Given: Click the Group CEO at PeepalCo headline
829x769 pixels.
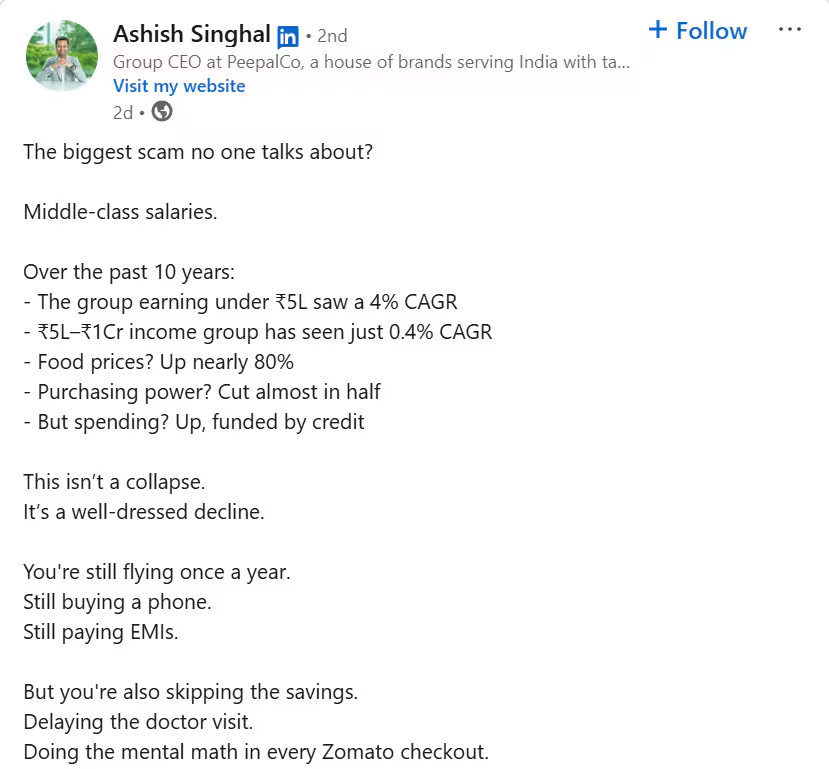Looking at the screenshot, I should click(x=371, y=62).
